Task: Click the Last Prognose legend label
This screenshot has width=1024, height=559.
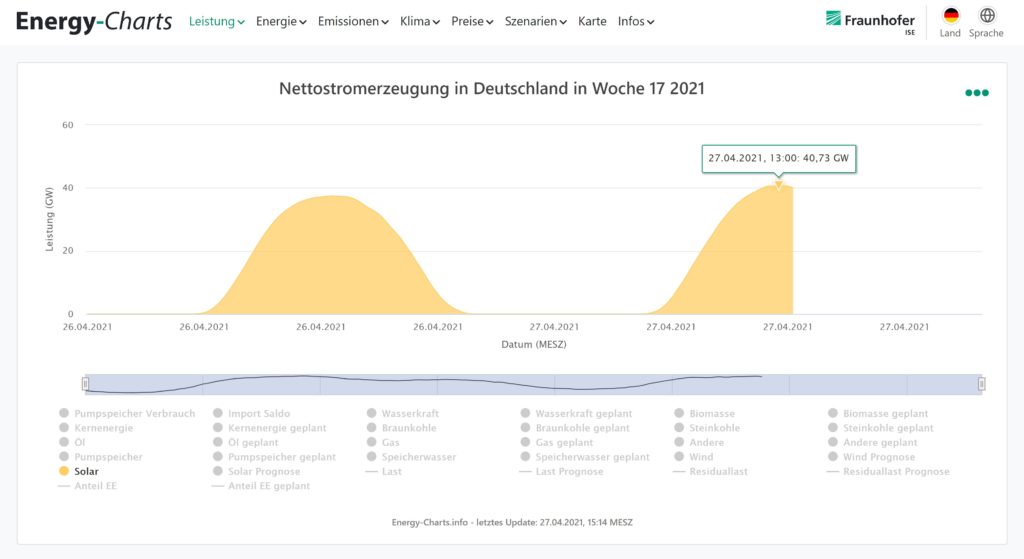Action: click(x=569, y=471)
